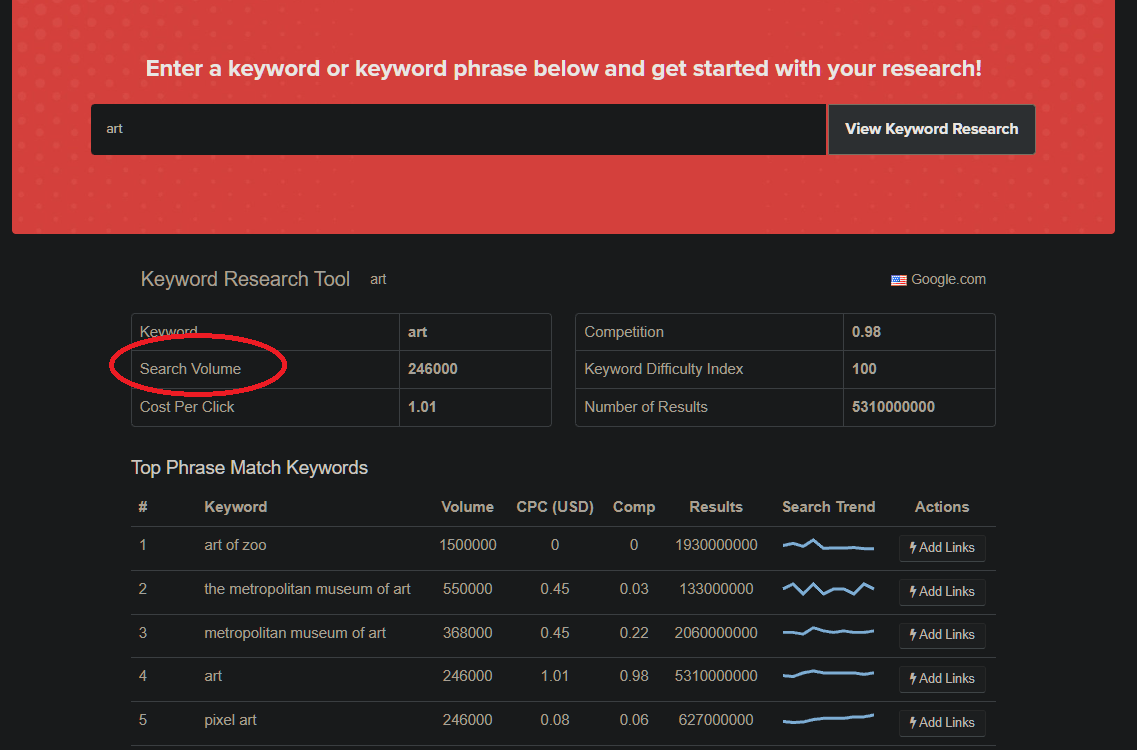This screenshot has width=1137, height=750.
Task: Click the Number of Results label
Action: point(646,407)
